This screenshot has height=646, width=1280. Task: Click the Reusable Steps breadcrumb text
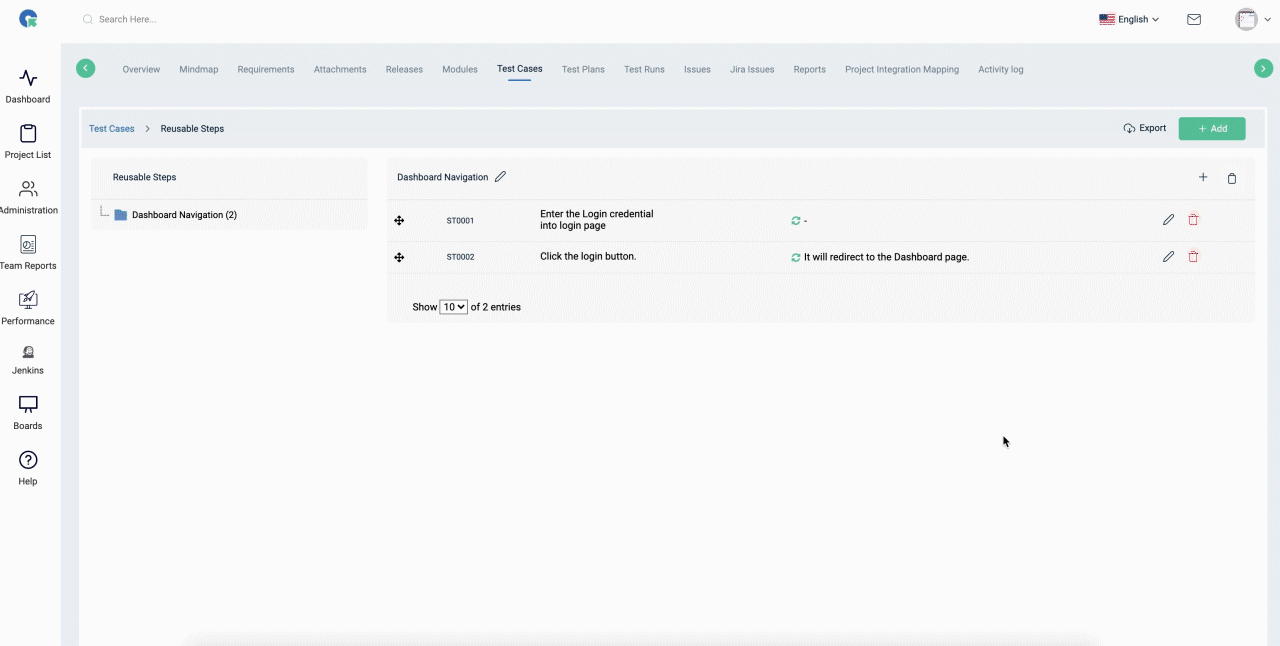[192, 128]
